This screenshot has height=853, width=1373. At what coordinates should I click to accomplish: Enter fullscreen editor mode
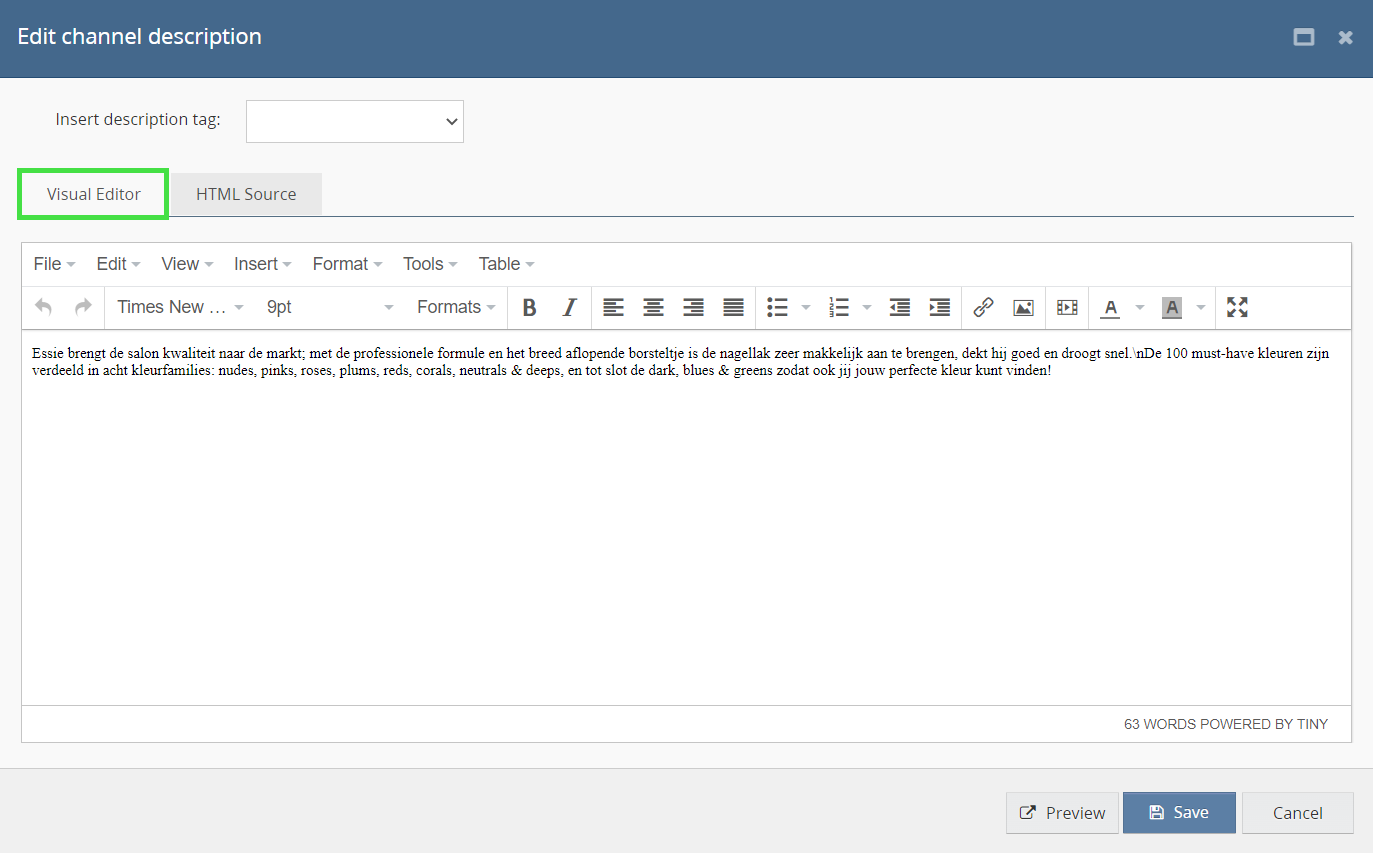[1237, 308]
